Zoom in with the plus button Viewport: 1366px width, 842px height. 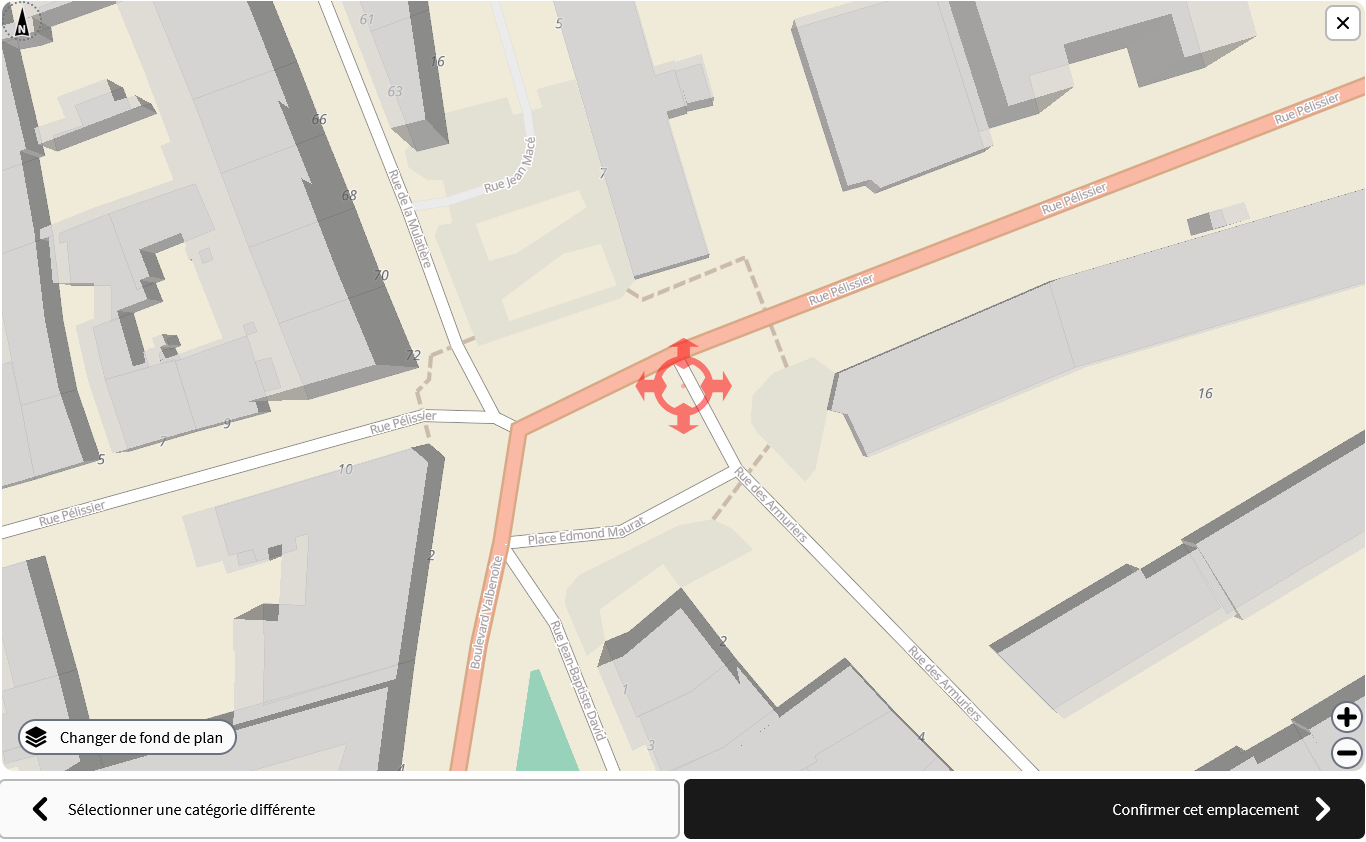(x=1347, y=717)
